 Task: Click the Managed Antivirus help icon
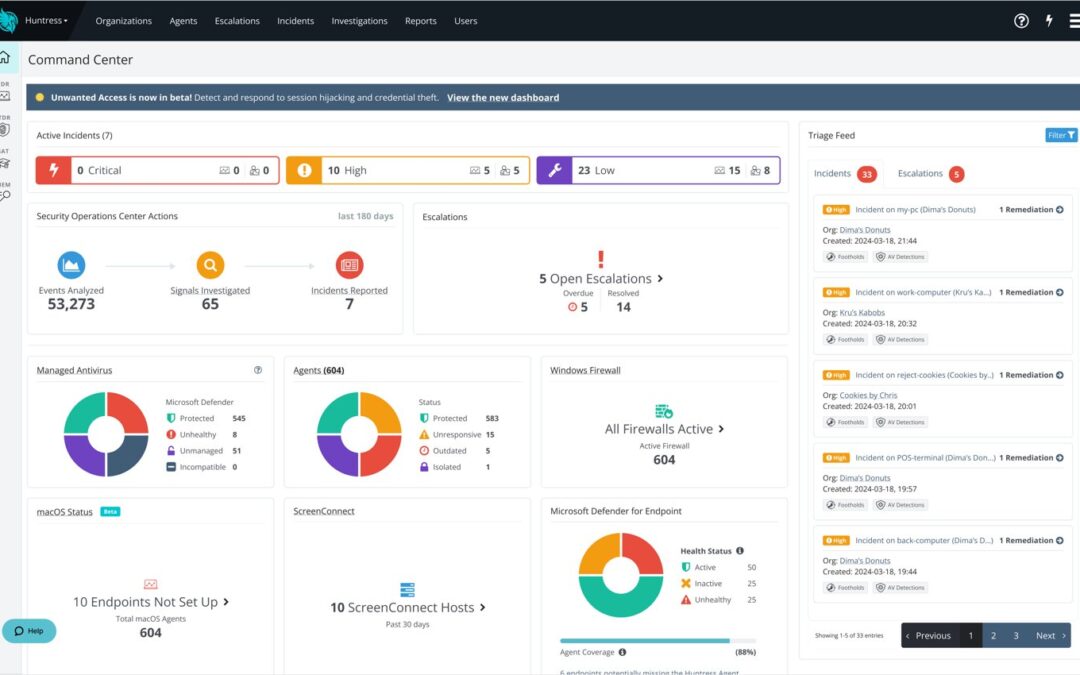(258, 370)
